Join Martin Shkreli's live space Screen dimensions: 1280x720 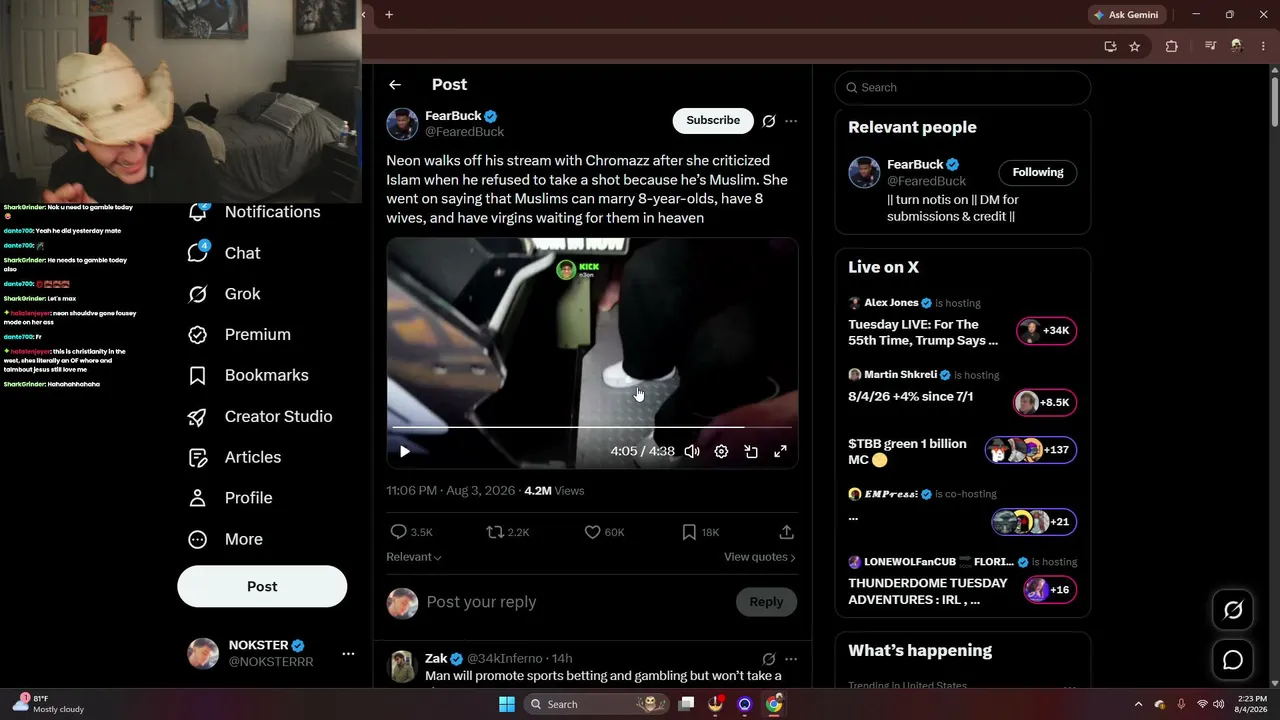coord(1046,403)
